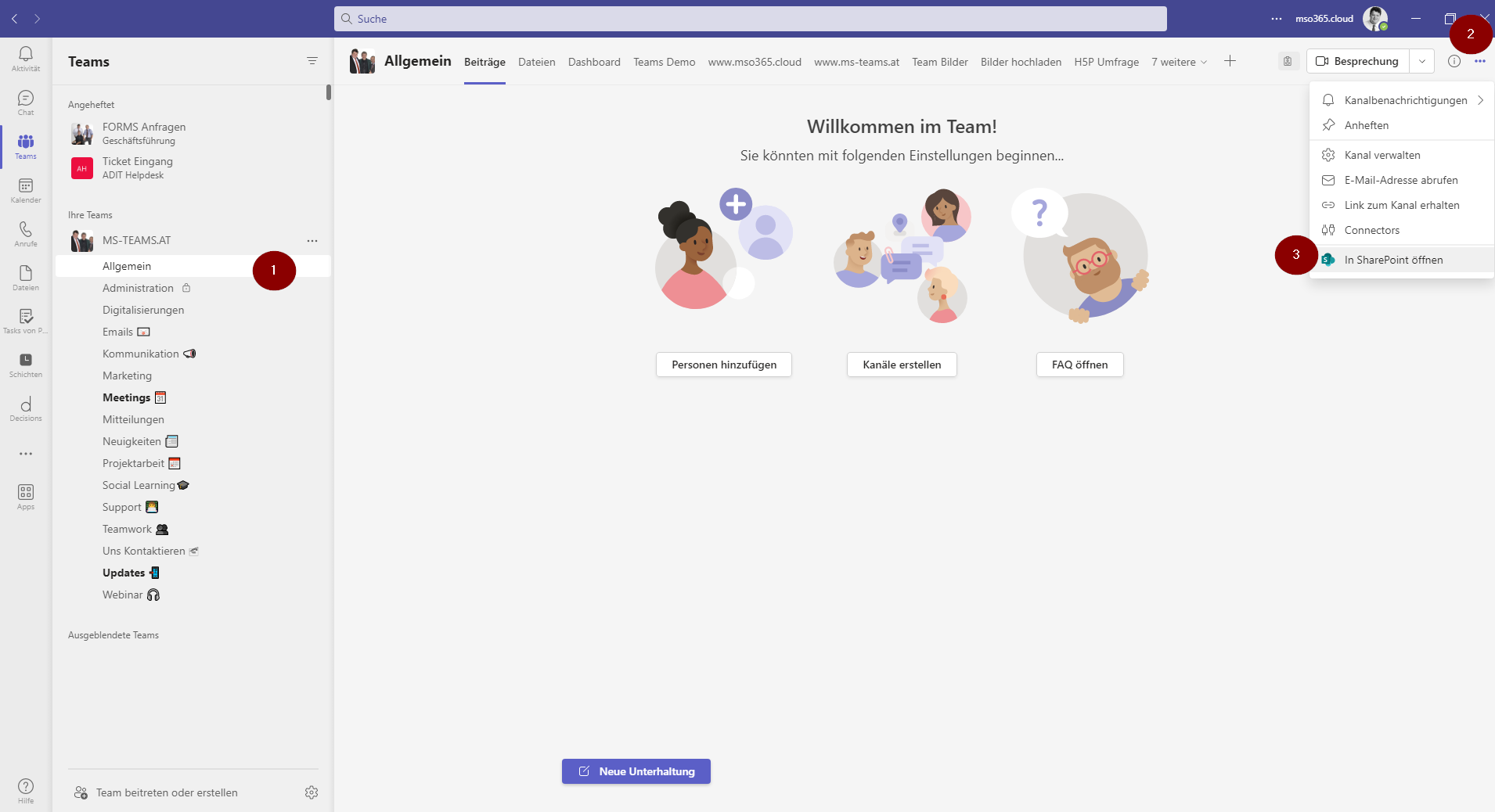Choose Anheften from the channel menu
Image resolution: width=1495 pixels, height=812 pixels.
coord(1402,125)
